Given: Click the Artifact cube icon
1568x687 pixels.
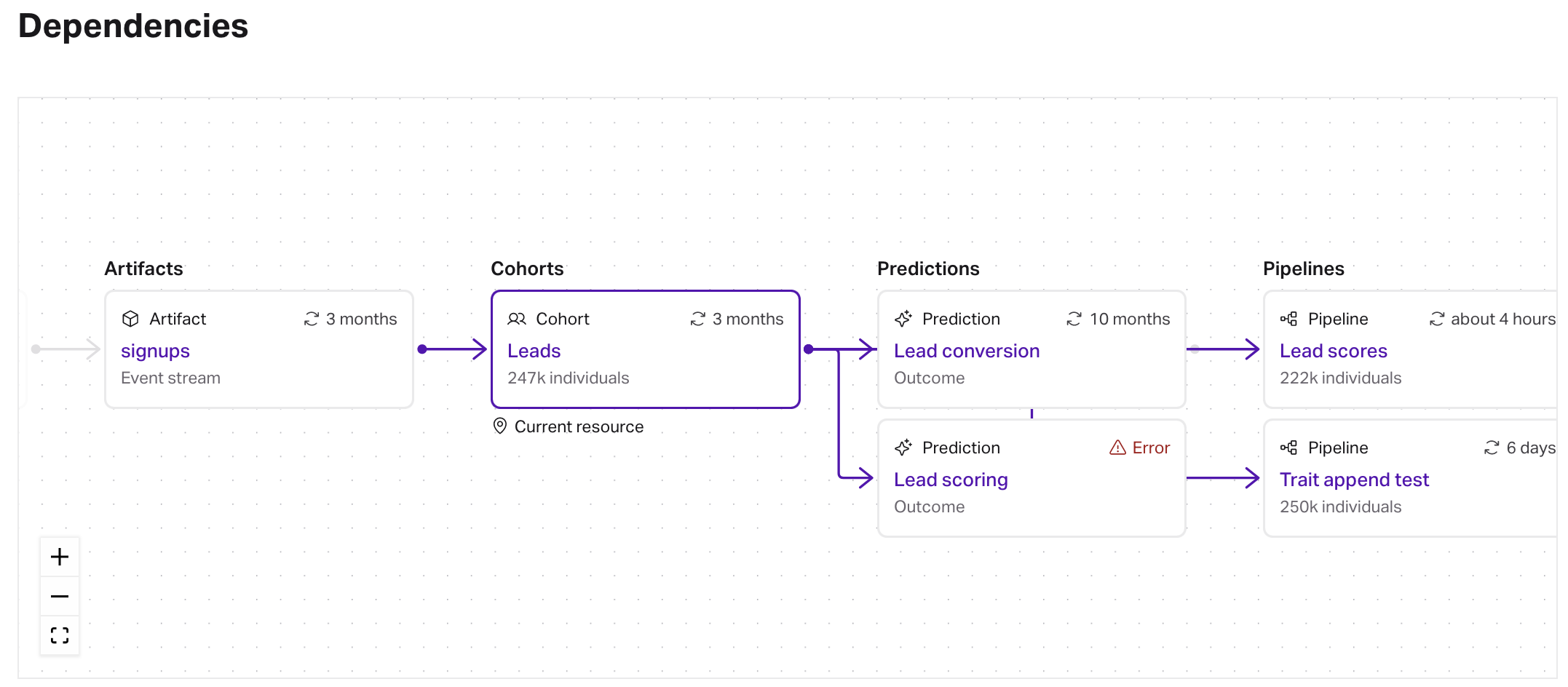Looking at the screenshot, I should point(130,319).
